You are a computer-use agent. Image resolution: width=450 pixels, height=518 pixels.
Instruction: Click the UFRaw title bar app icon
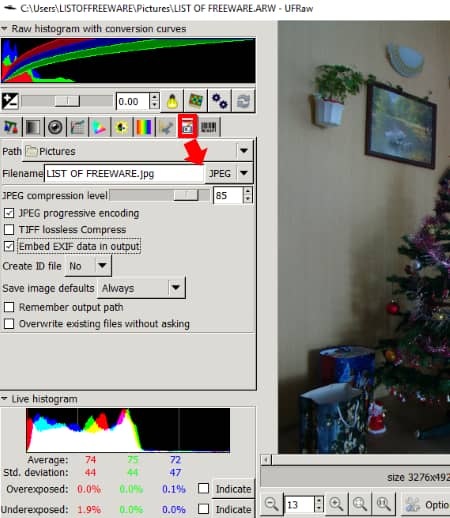[9, 7]
